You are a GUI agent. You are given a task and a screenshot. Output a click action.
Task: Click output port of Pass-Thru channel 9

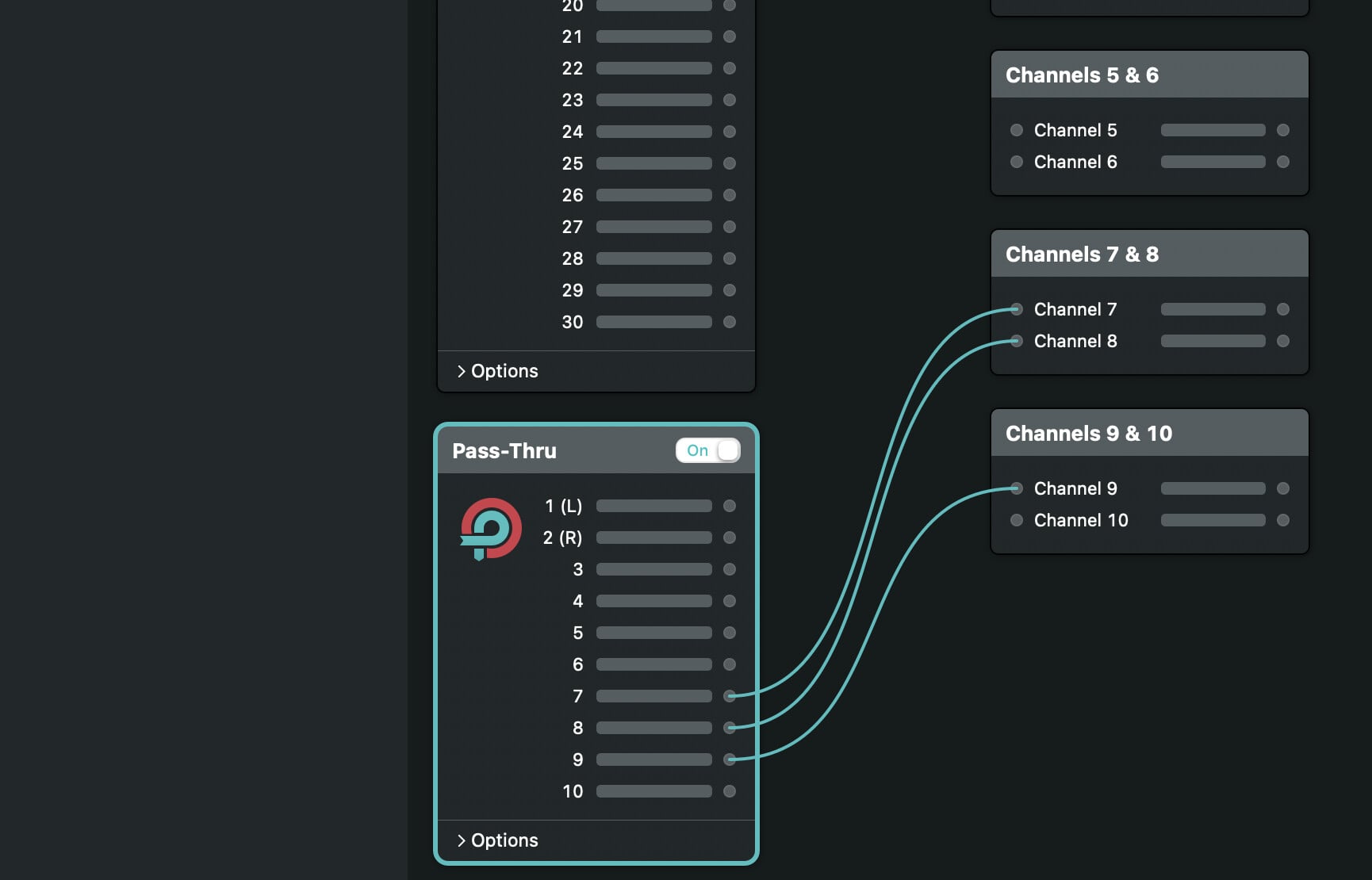(730, 759)
